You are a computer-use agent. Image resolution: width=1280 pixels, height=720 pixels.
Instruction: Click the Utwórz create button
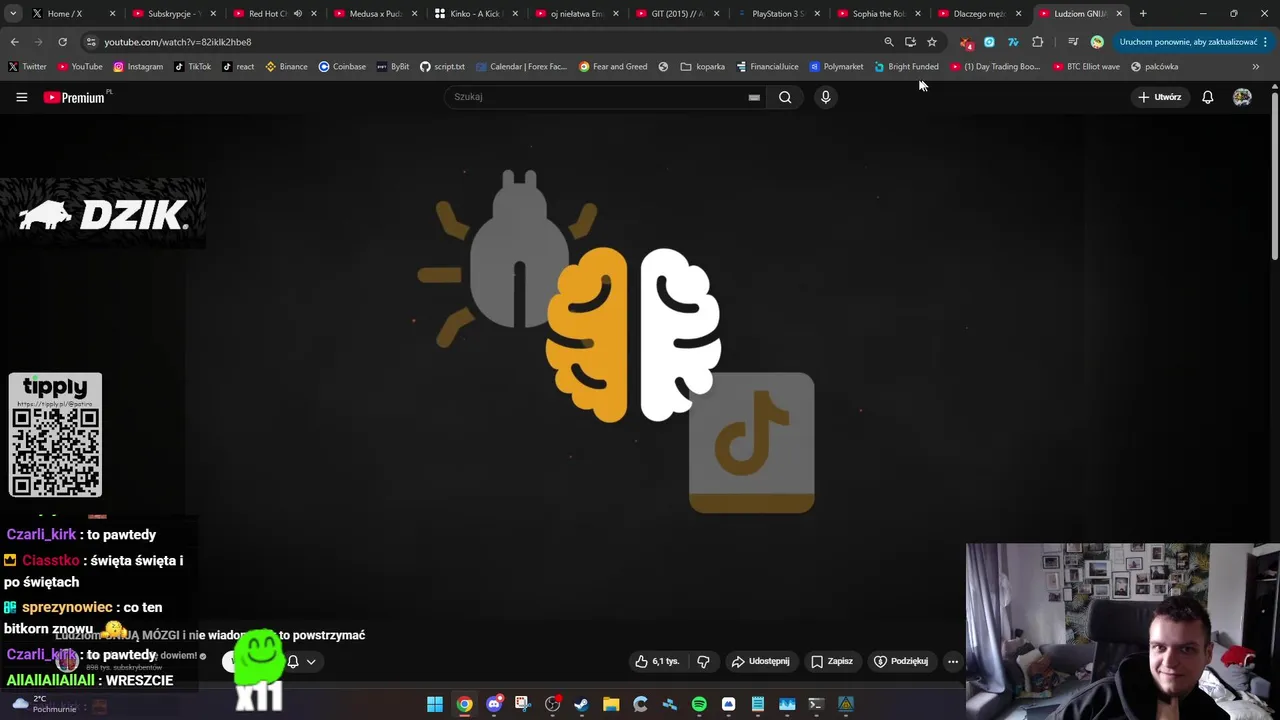(1160, 97)
